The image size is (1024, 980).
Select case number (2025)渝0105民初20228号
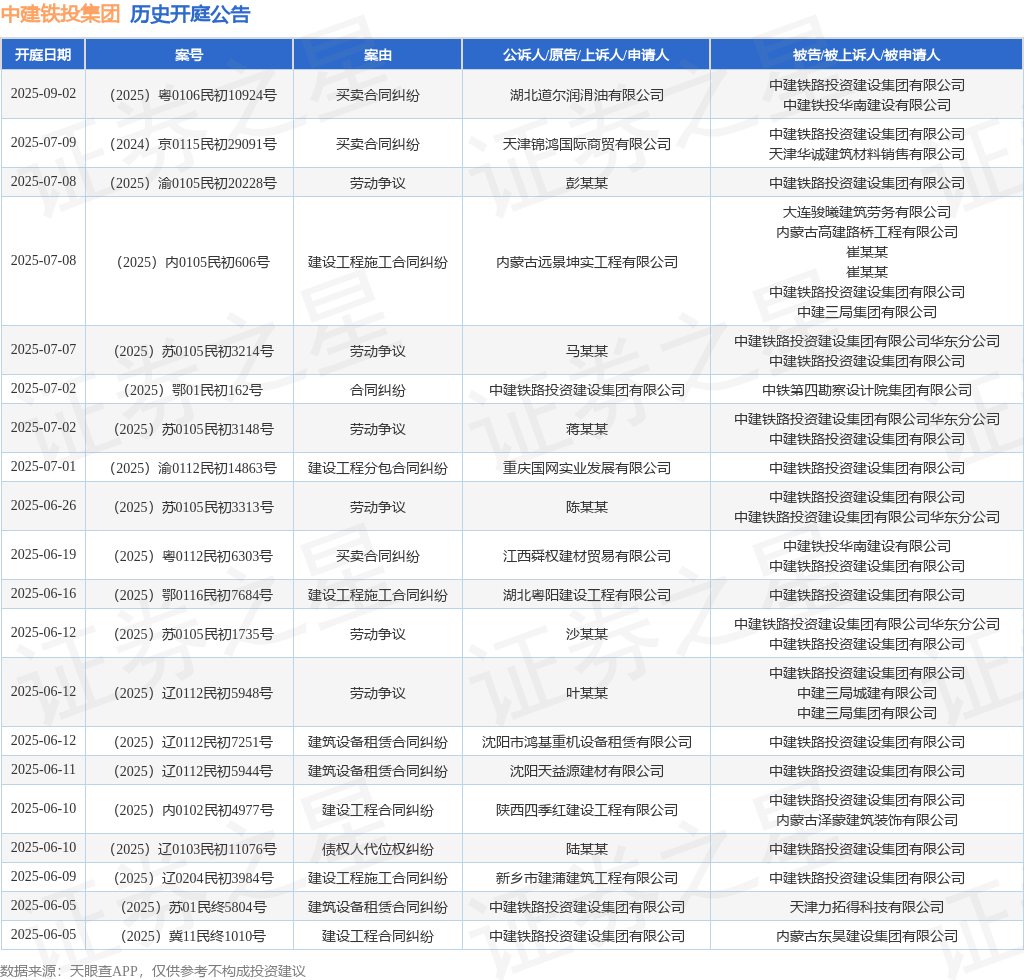[x=193, y=183]
